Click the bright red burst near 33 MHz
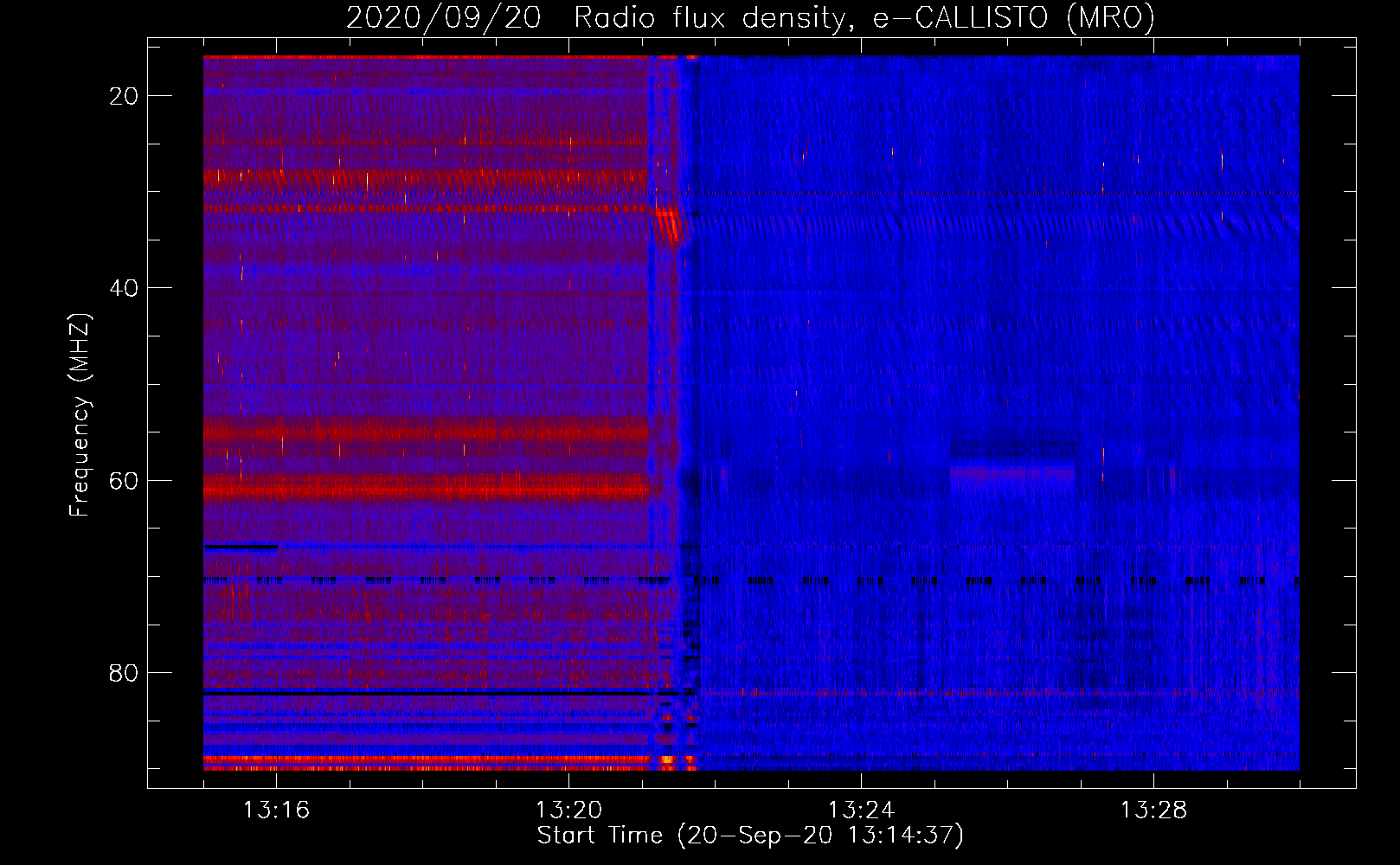This screenshot has width=1400, height=865. (x=669, y=225)
